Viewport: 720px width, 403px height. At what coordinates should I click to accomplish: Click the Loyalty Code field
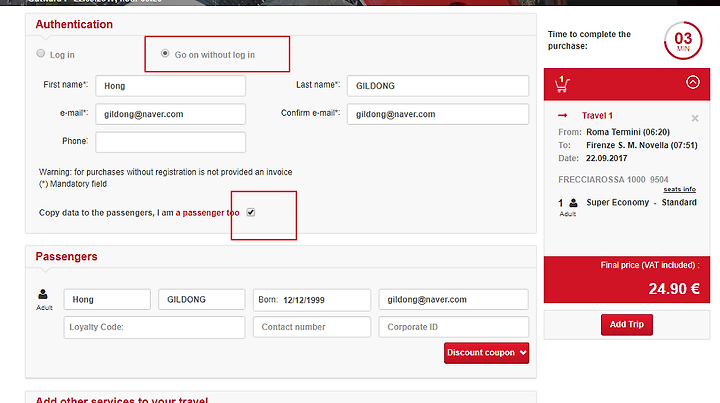[x=154, y=327]
